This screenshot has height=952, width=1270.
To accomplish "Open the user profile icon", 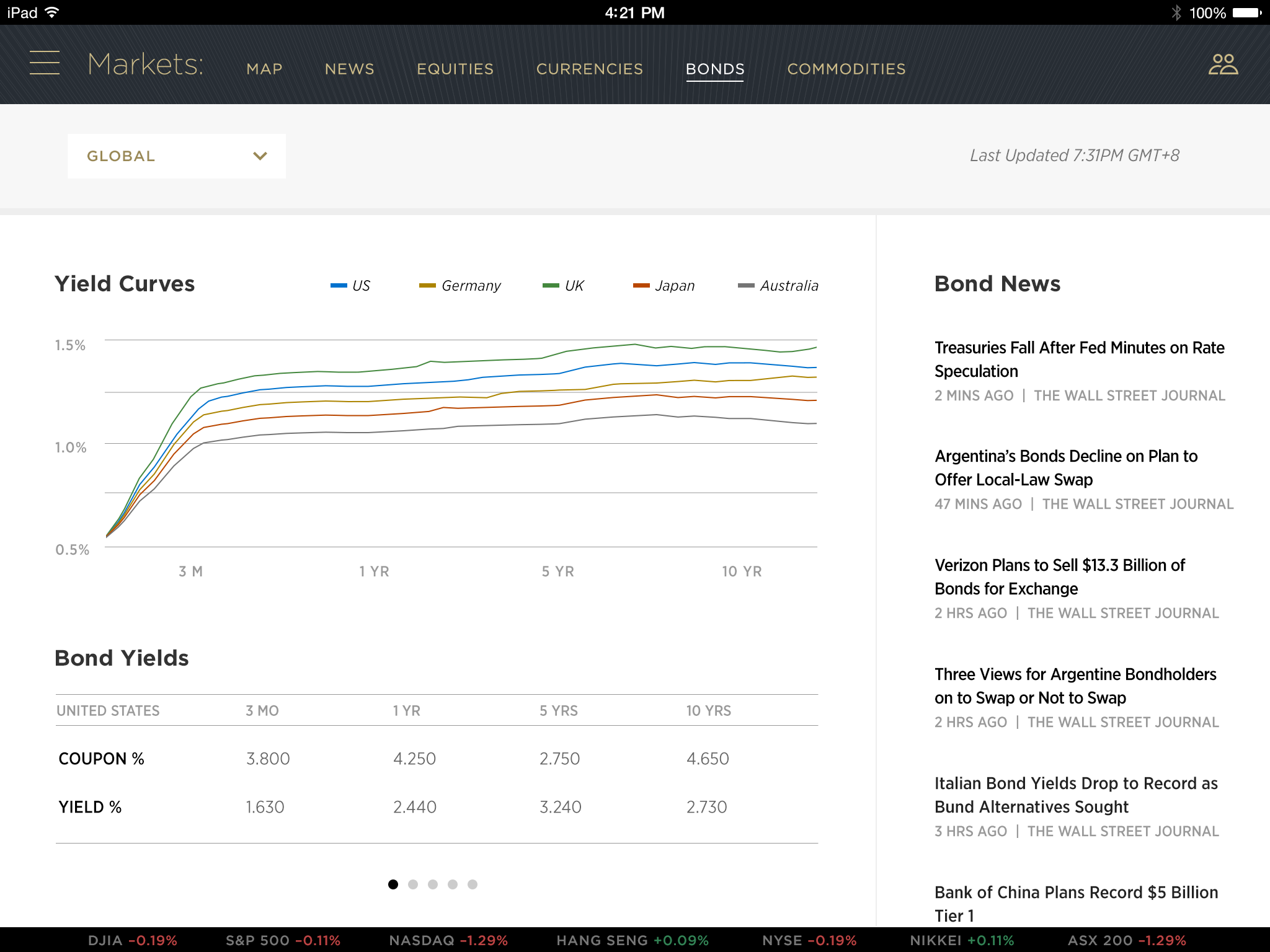I will click(1223, 64).
